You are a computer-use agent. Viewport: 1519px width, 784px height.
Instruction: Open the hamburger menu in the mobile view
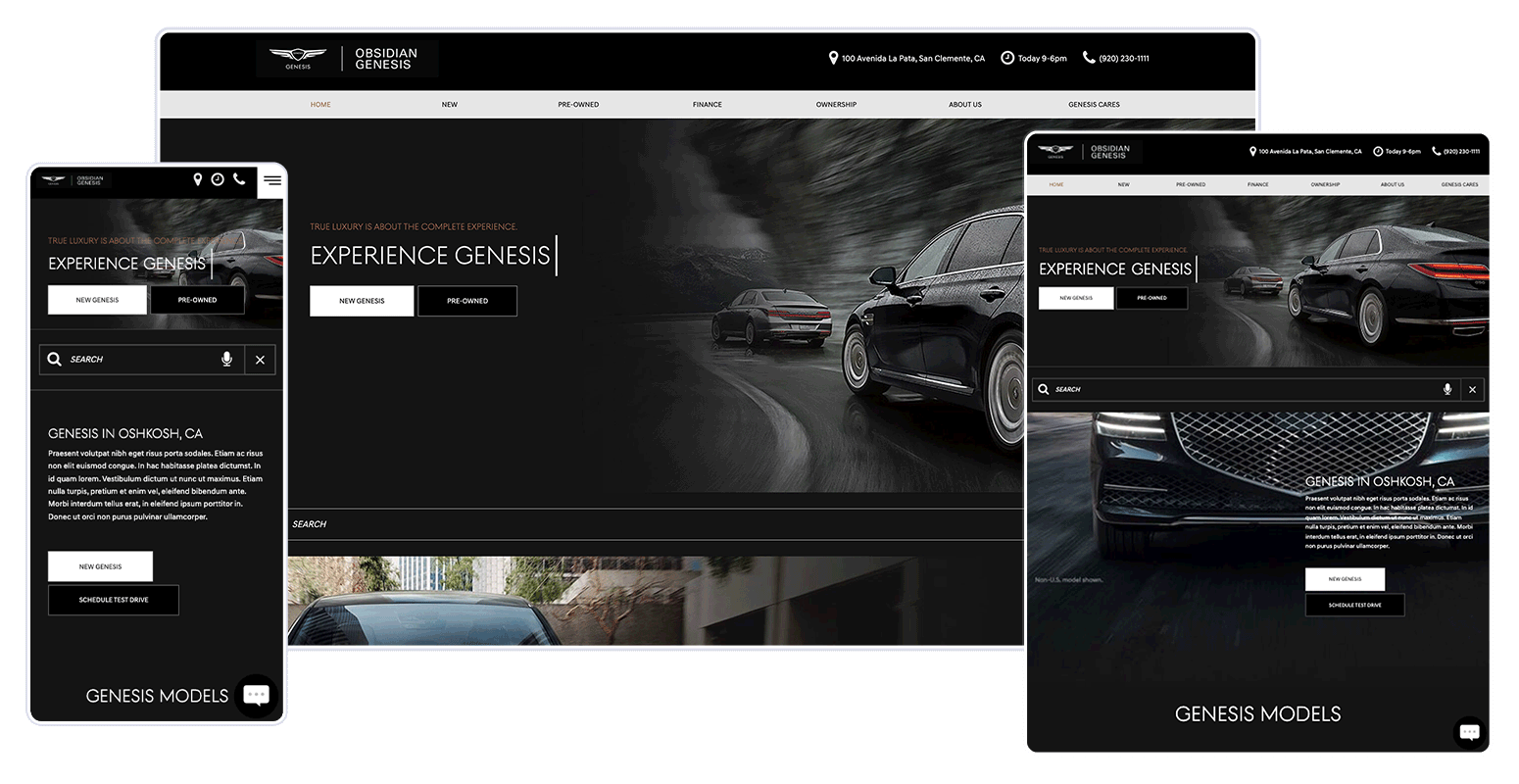tap(271, 180)
